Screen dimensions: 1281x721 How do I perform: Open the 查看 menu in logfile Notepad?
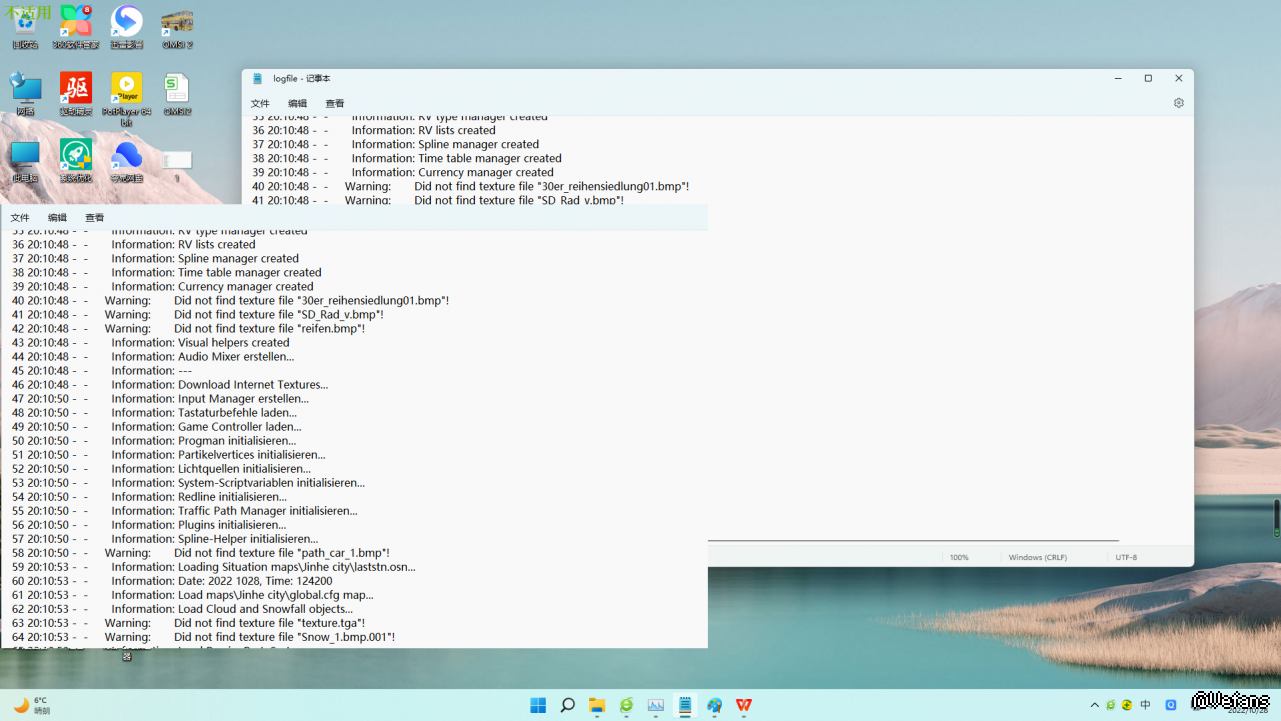click(335, 103)
